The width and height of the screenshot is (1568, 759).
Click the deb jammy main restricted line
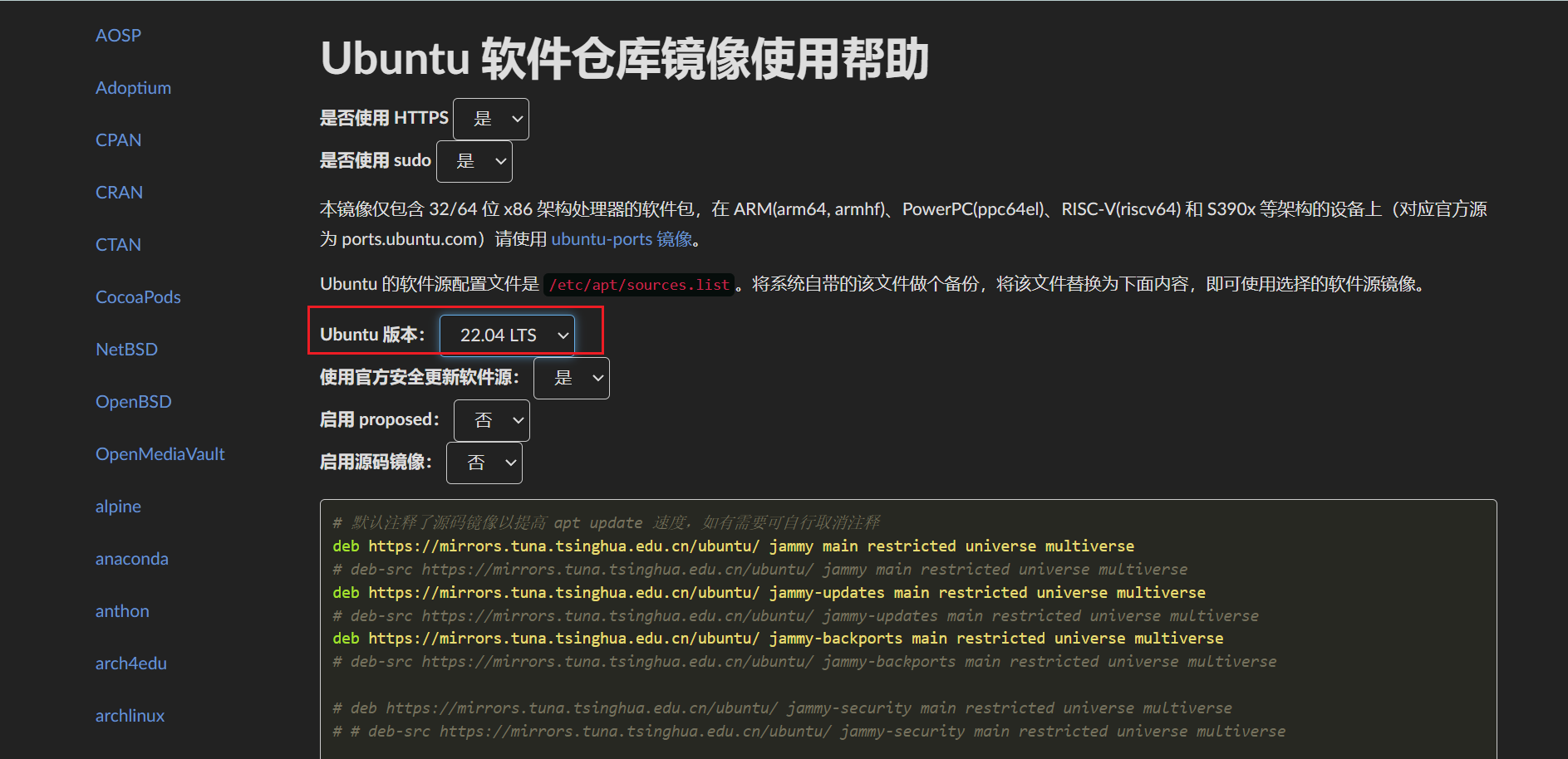[x=733, y=546]
